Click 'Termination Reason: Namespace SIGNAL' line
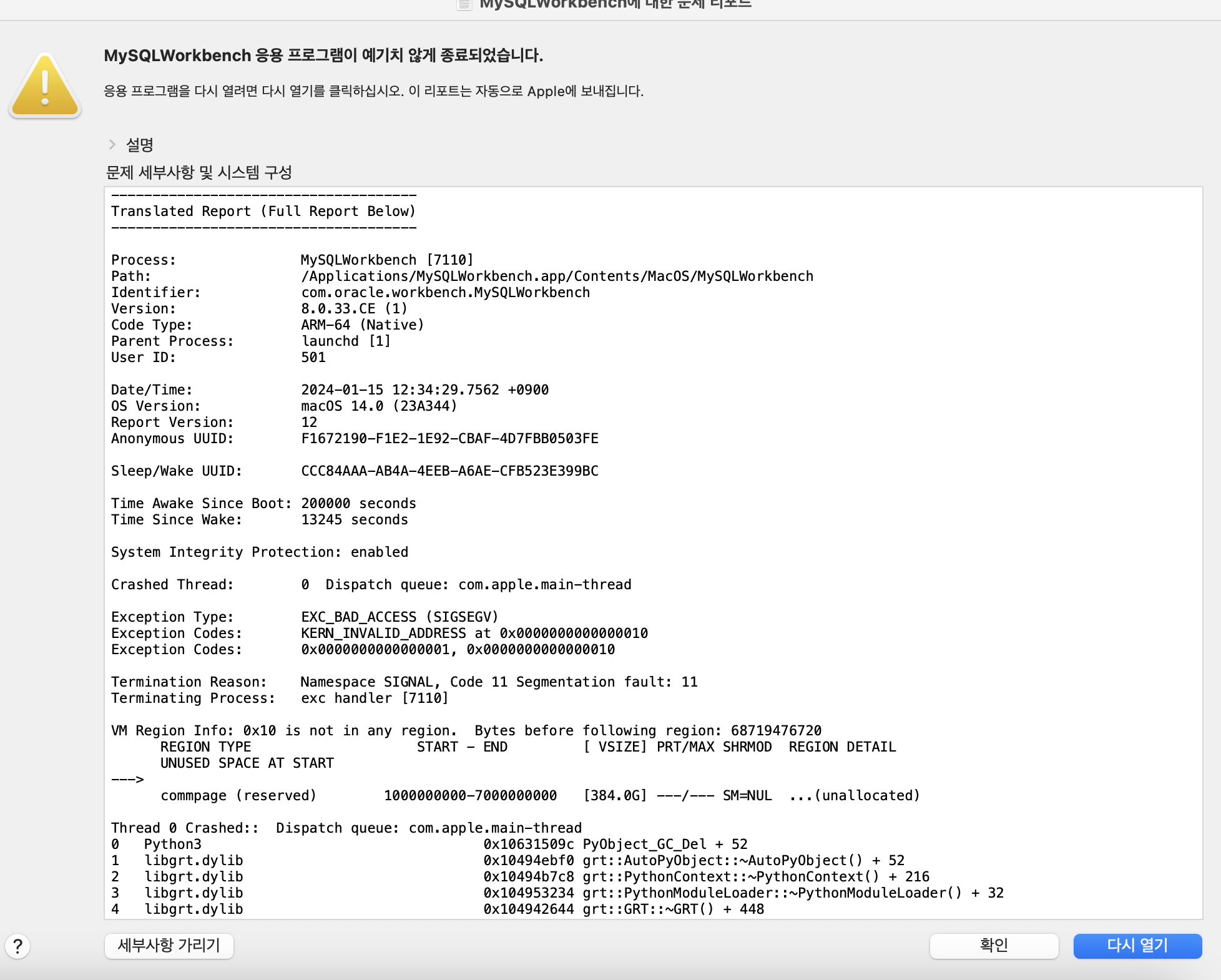Image resolution: width=1221 pixels, height=980 pixels. 405,682
